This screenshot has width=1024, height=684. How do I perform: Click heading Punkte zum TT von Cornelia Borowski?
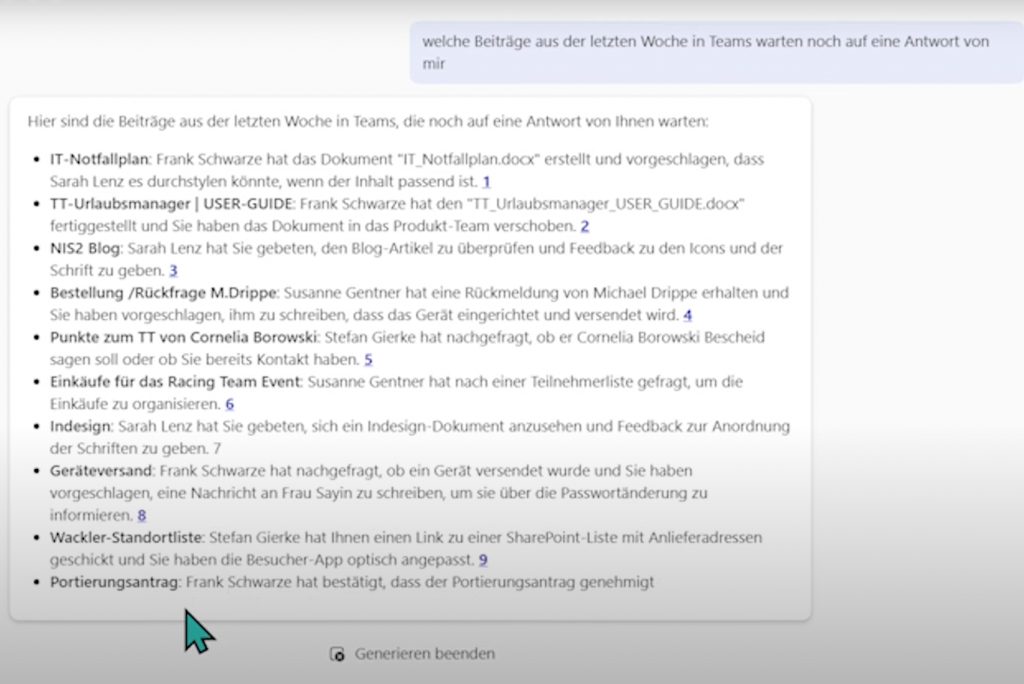(x=184, y=337)
